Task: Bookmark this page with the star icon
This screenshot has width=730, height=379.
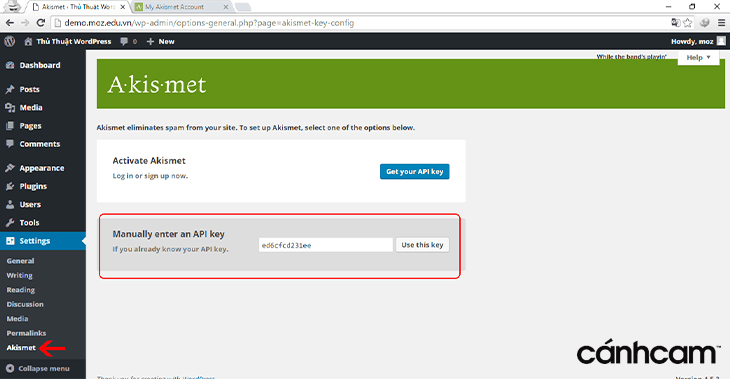Action: coord(688,23)
